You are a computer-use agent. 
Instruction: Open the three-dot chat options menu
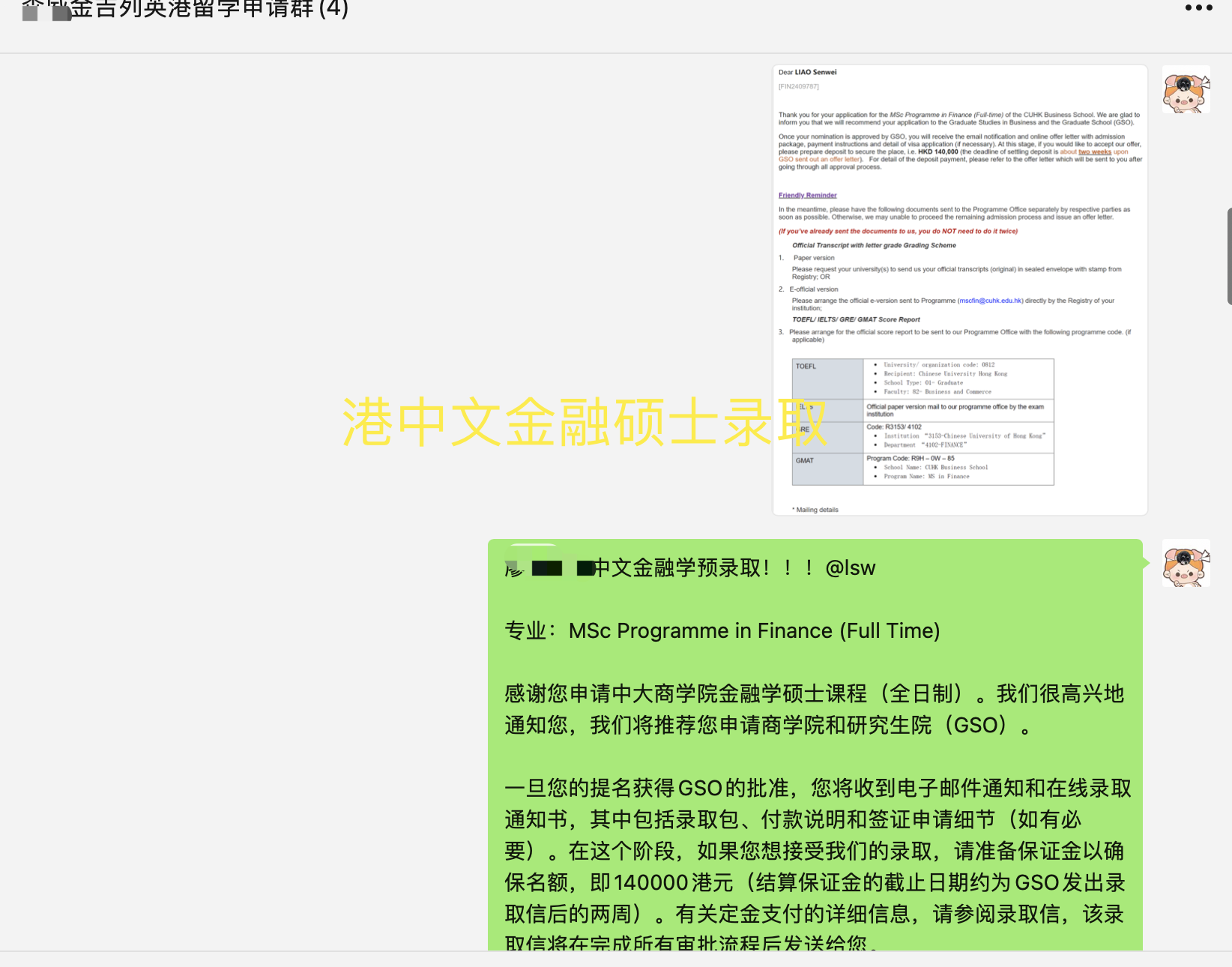(x=1198, y=8)
